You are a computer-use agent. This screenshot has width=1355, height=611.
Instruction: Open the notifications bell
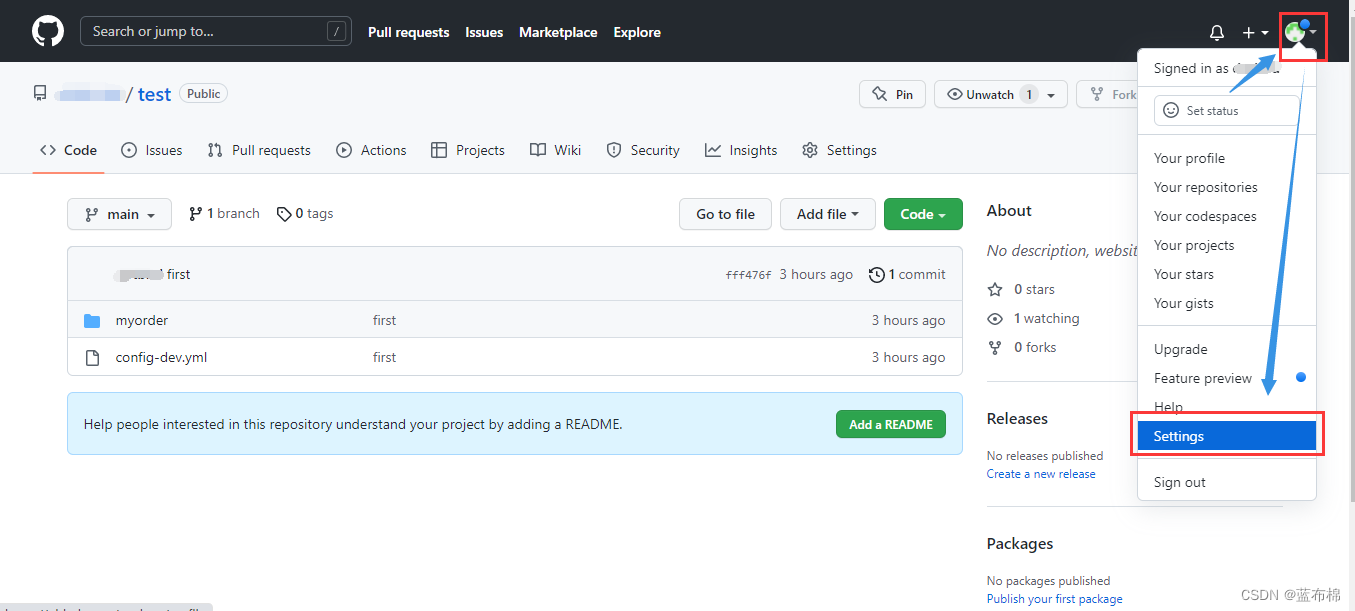pyautogui.click(x=1217, y=32)
